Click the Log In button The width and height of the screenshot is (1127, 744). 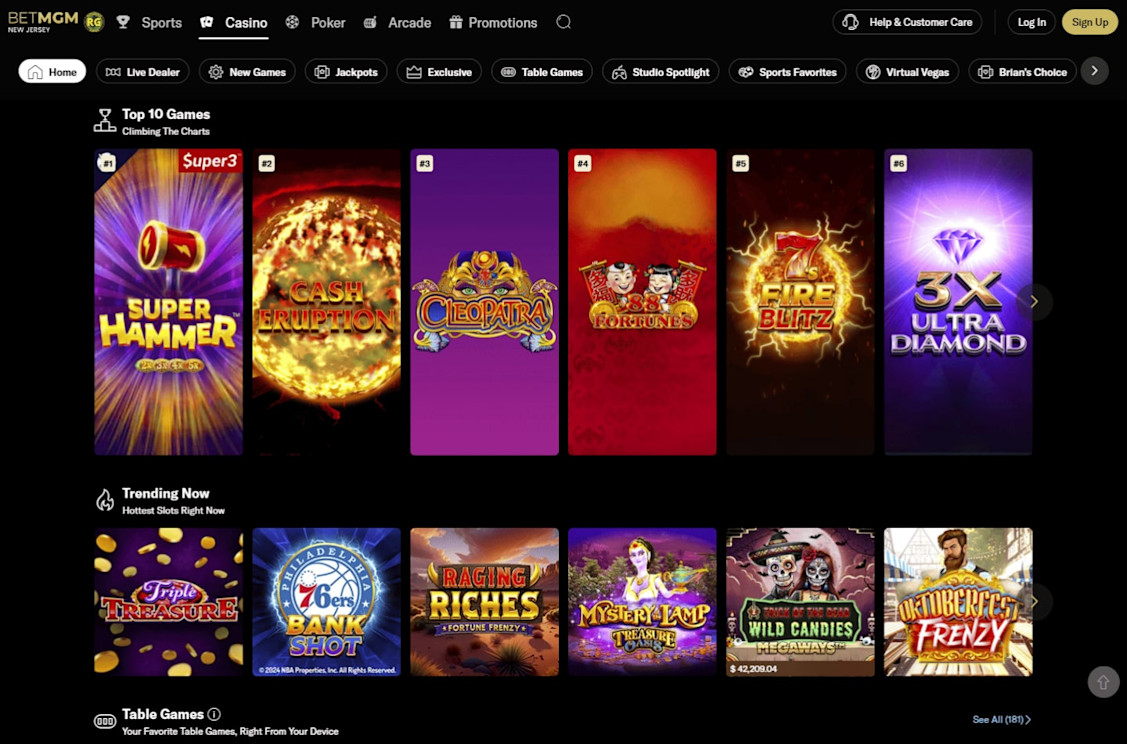[x=1031, y=22]
